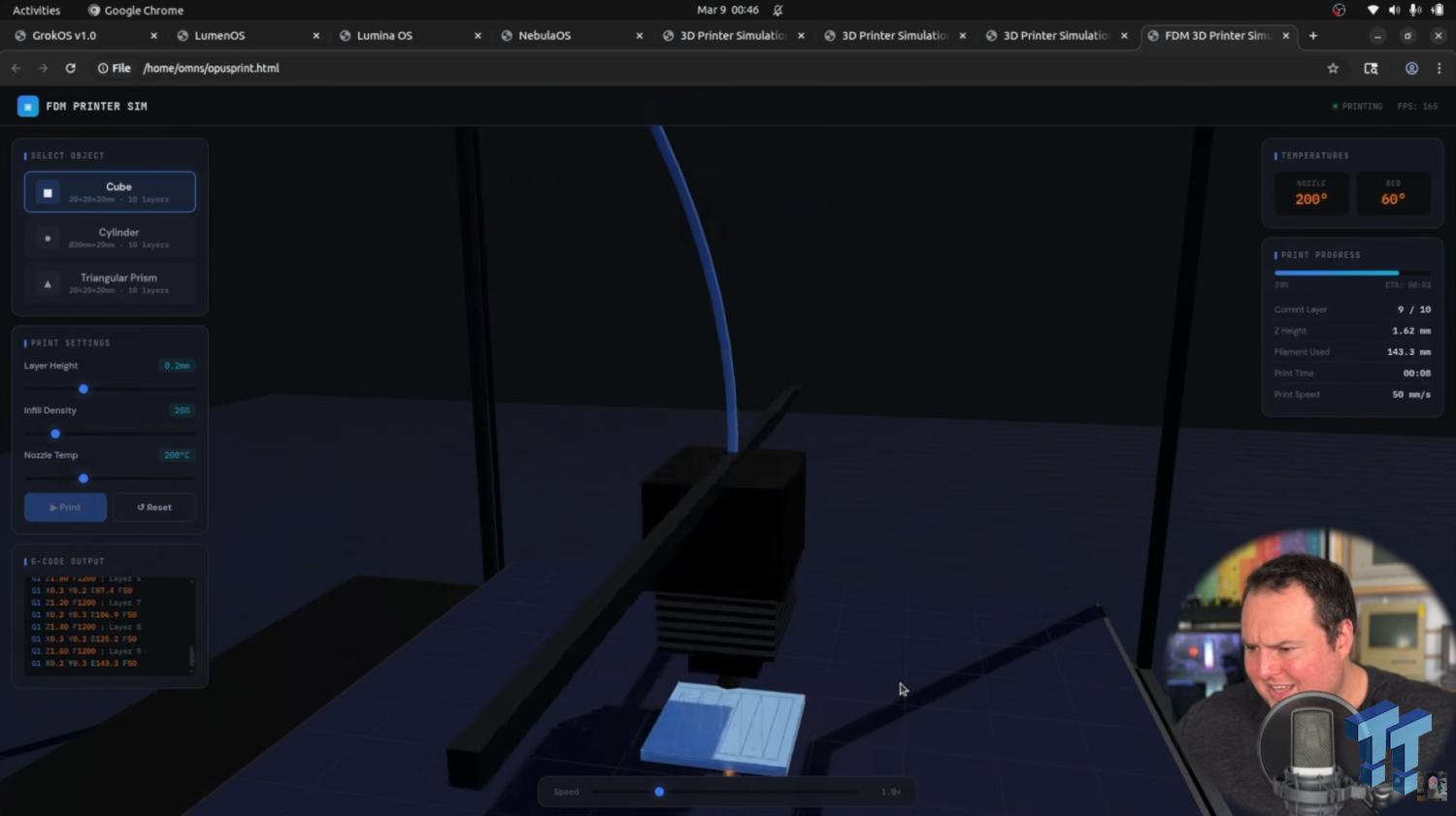
Task: Open the system volume indicator
Action: pyautogui.click(x=1394, y=10)
